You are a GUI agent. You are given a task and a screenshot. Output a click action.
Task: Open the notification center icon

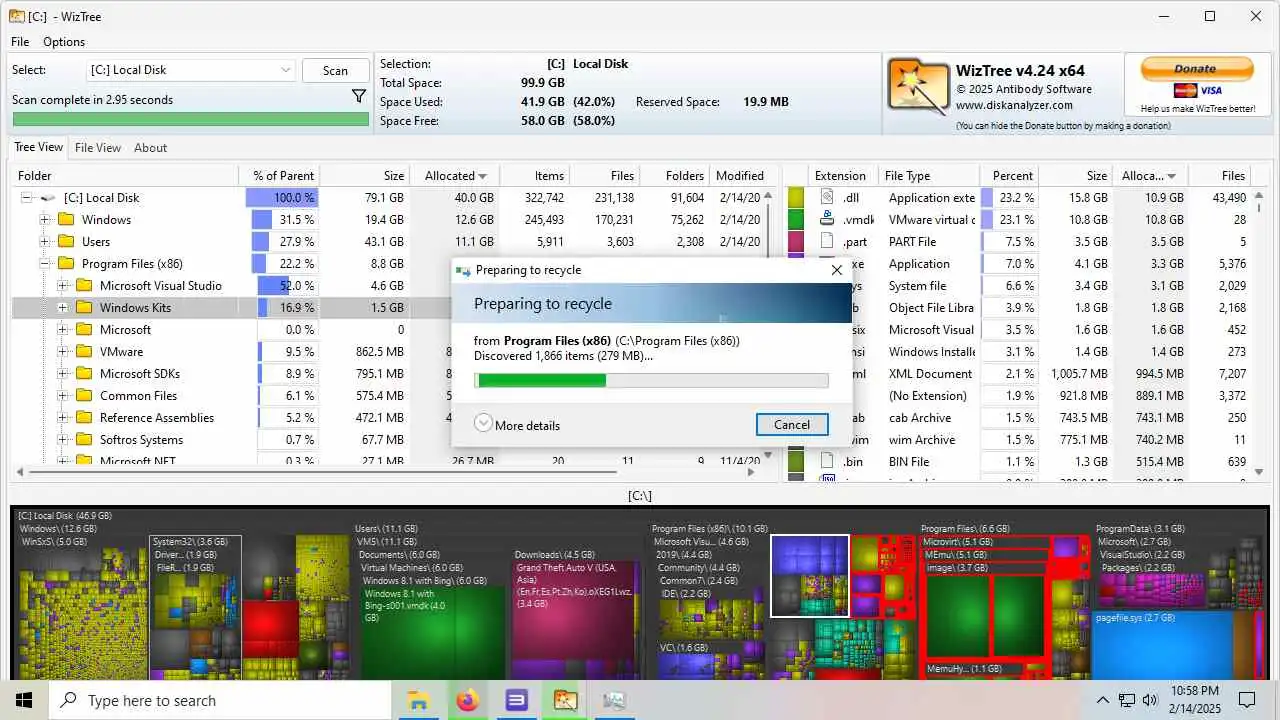pyautogui.click(x=1247, y=700)
